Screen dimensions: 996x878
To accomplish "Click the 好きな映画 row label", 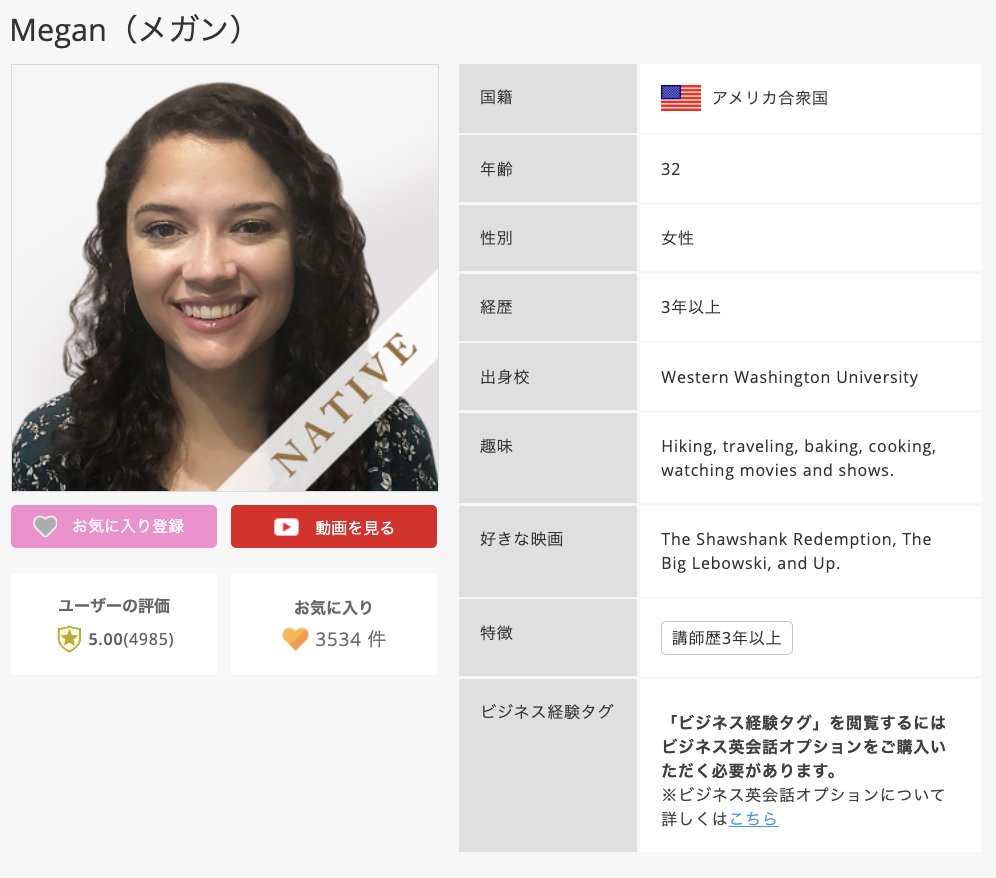I will 521,539.
